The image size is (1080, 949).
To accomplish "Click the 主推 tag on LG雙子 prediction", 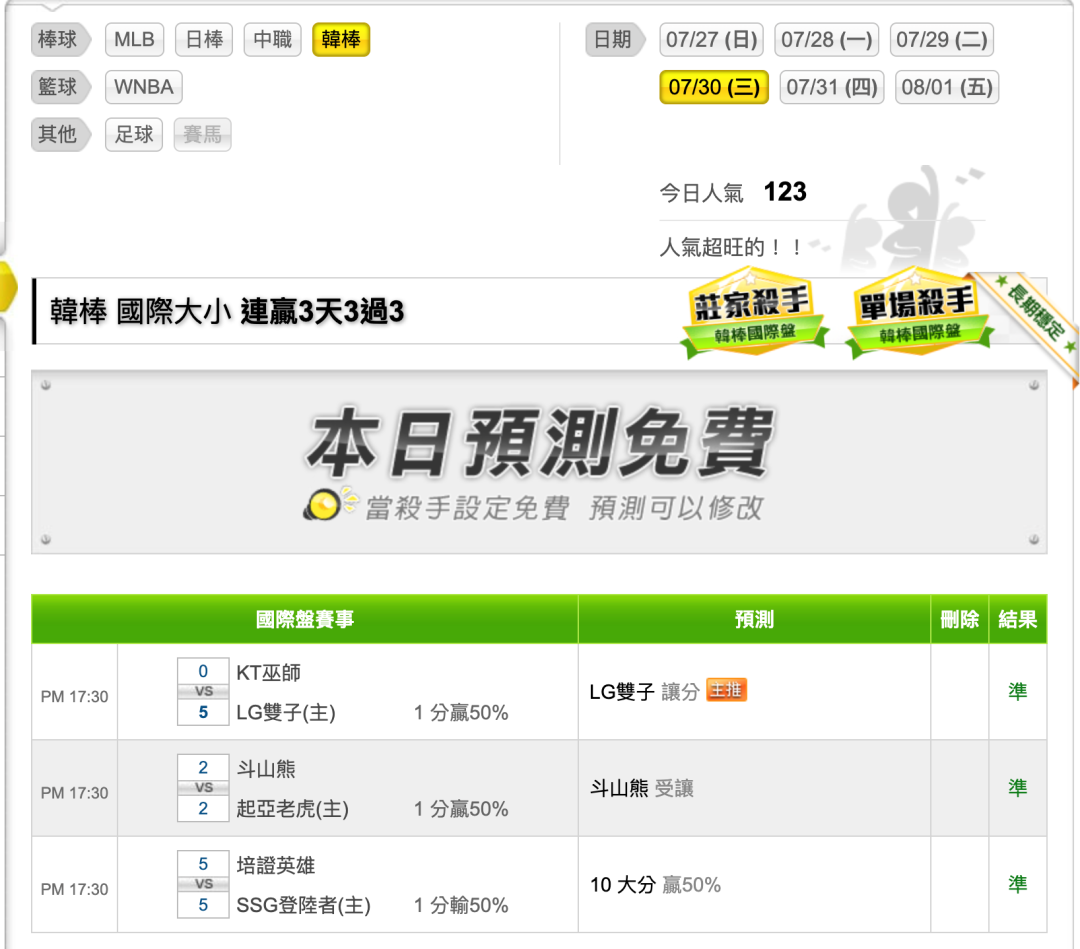I will coord(727,690).
